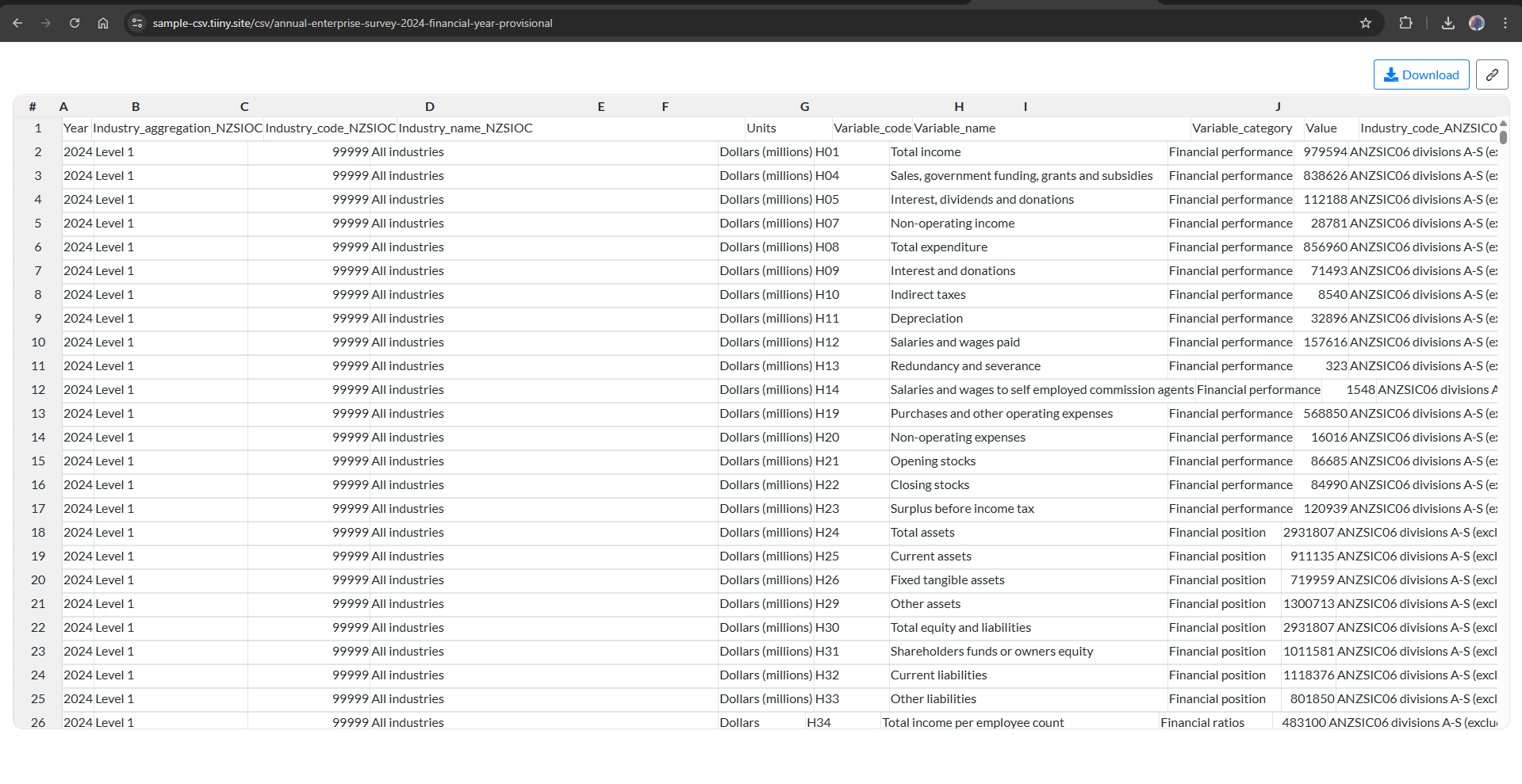Screen dimensions: 1522x784
Task: Select column D header
Action: click(429, 106)
